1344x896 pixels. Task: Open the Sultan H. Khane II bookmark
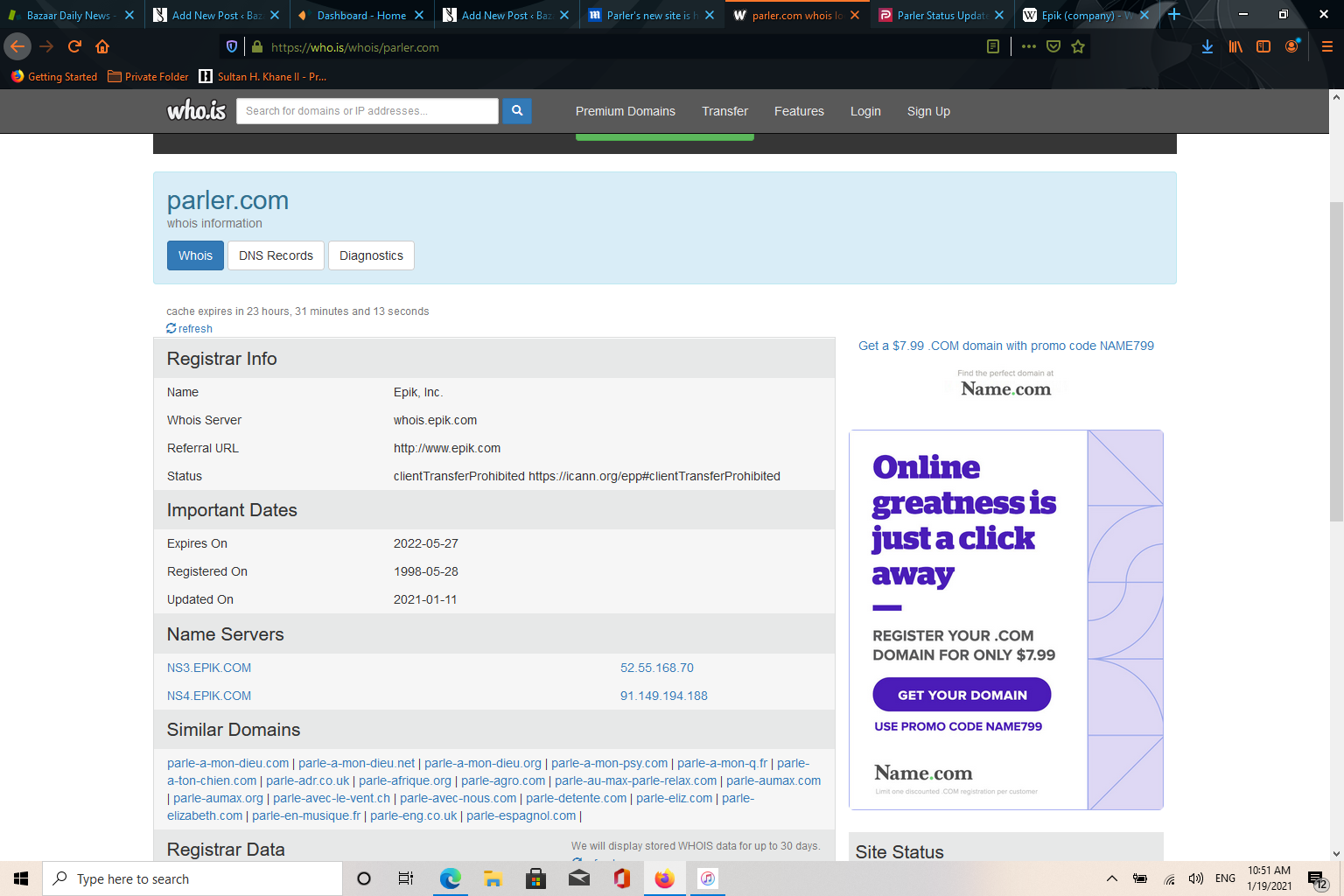pyautogui.click(x=262, y=76)
